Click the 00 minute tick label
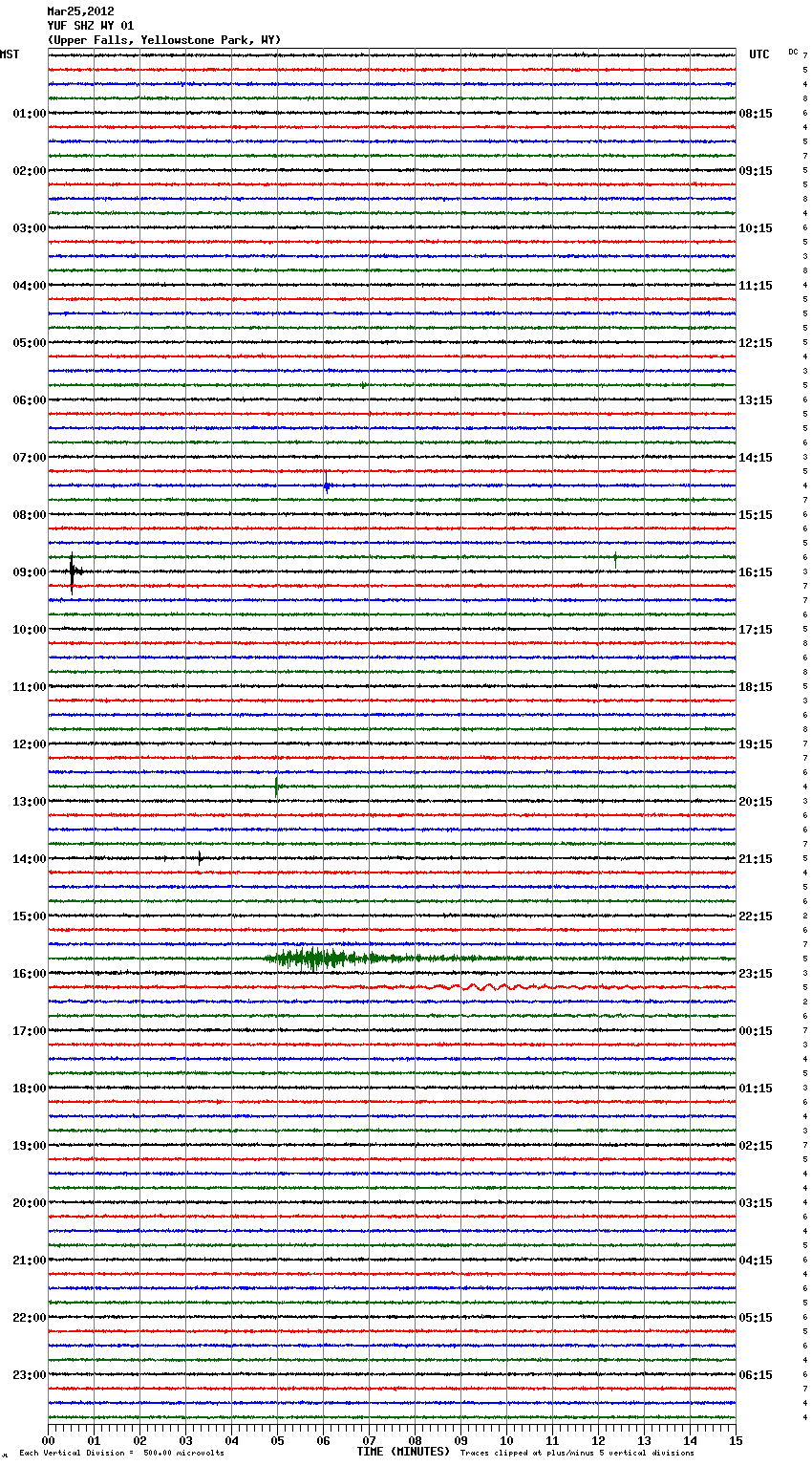The image size is (812, 1466). tap(48, 1441)
